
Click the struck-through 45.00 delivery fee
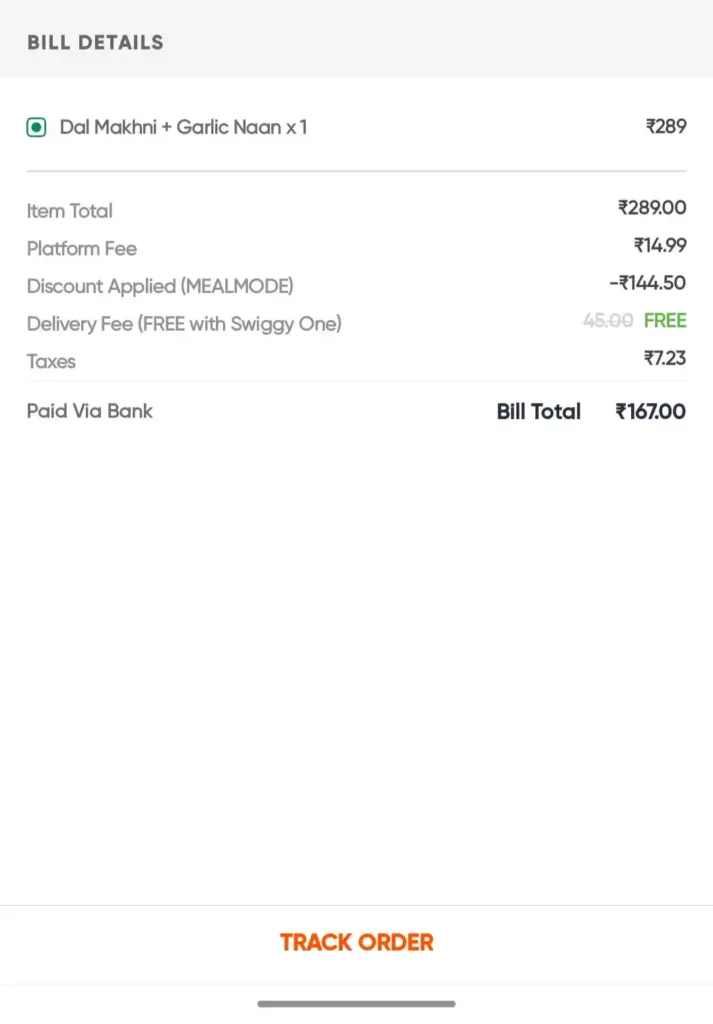[608, 321]
